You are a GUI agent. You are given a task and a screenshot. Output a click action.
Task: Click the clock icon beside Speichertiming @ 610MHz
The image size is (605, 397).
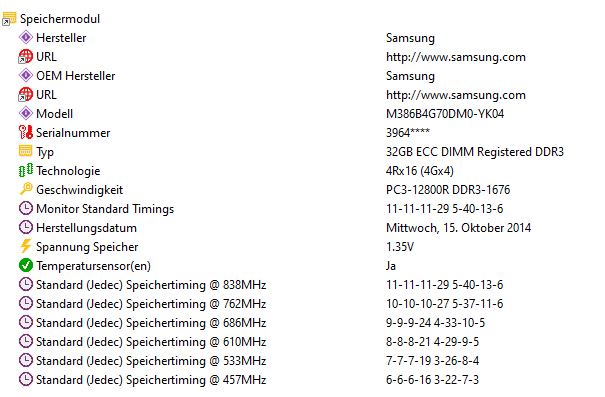point(26,341)
